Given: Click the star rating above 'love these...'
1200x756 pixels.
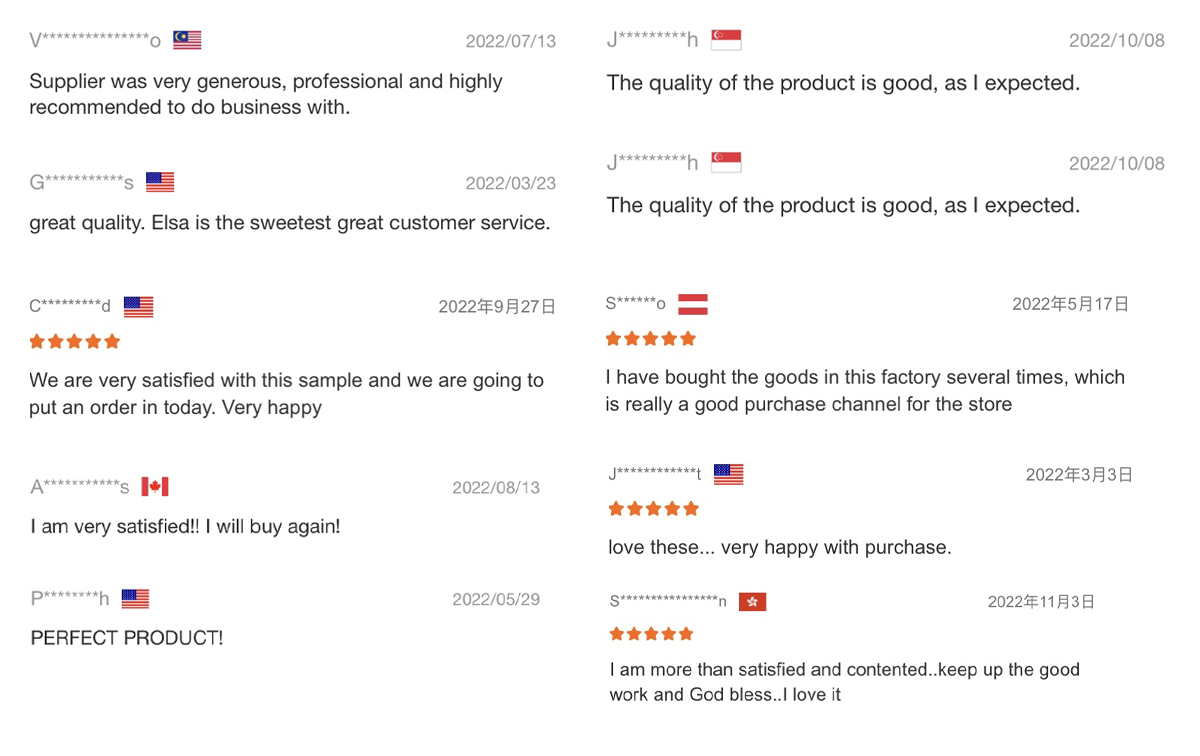Looking at the screenshot, I should point(654,509).
